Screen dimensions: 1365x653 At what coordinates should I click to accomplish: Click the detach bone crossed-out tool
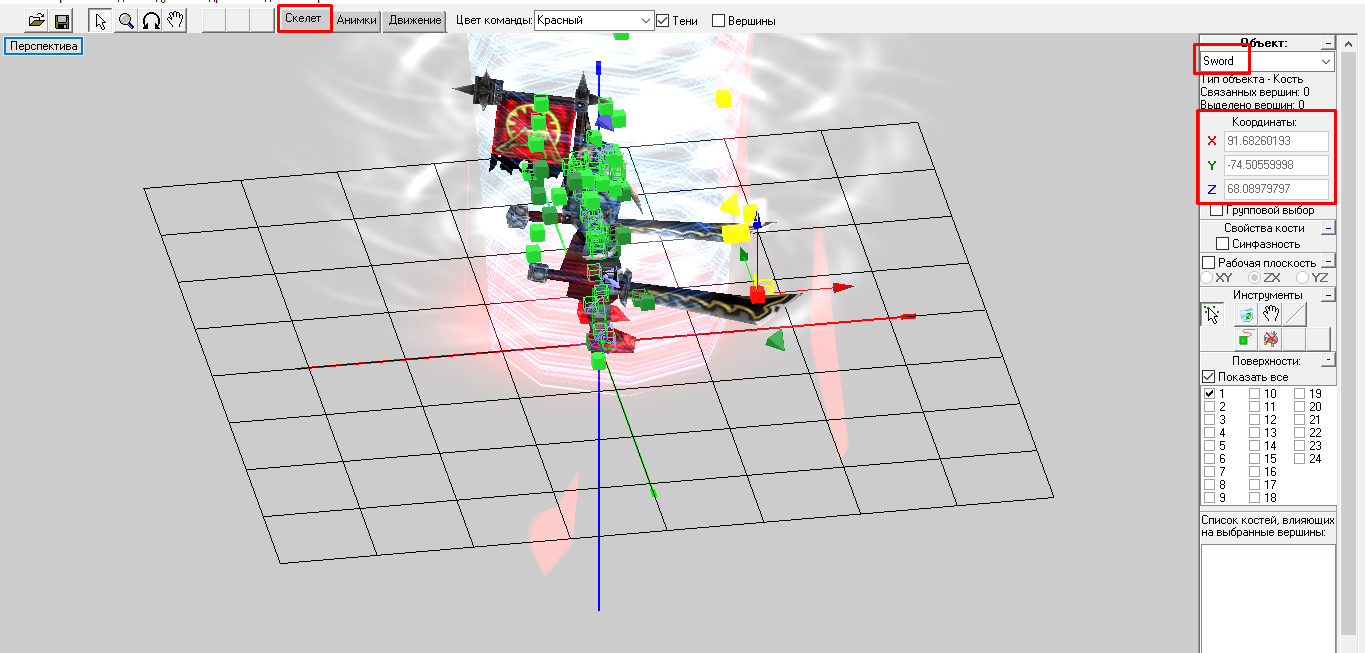coord(1271,339)
